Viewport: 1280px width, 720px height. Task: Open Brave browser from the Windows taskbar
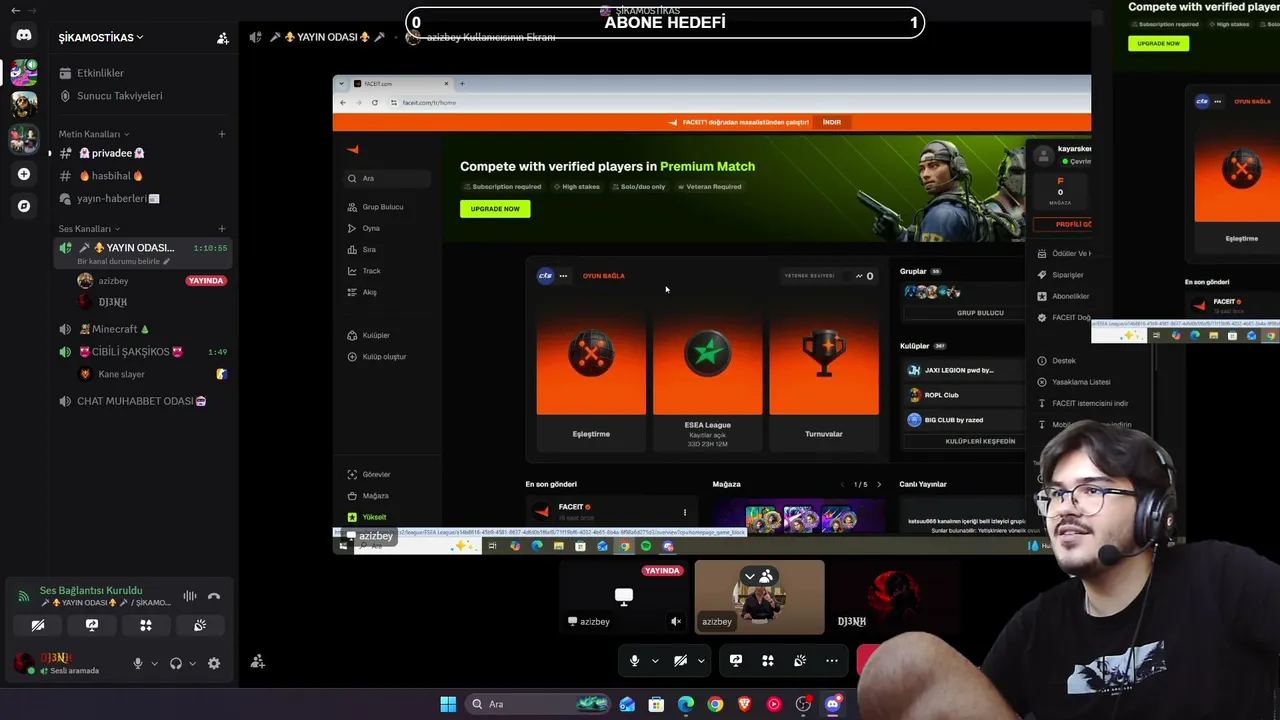(744, 704)
